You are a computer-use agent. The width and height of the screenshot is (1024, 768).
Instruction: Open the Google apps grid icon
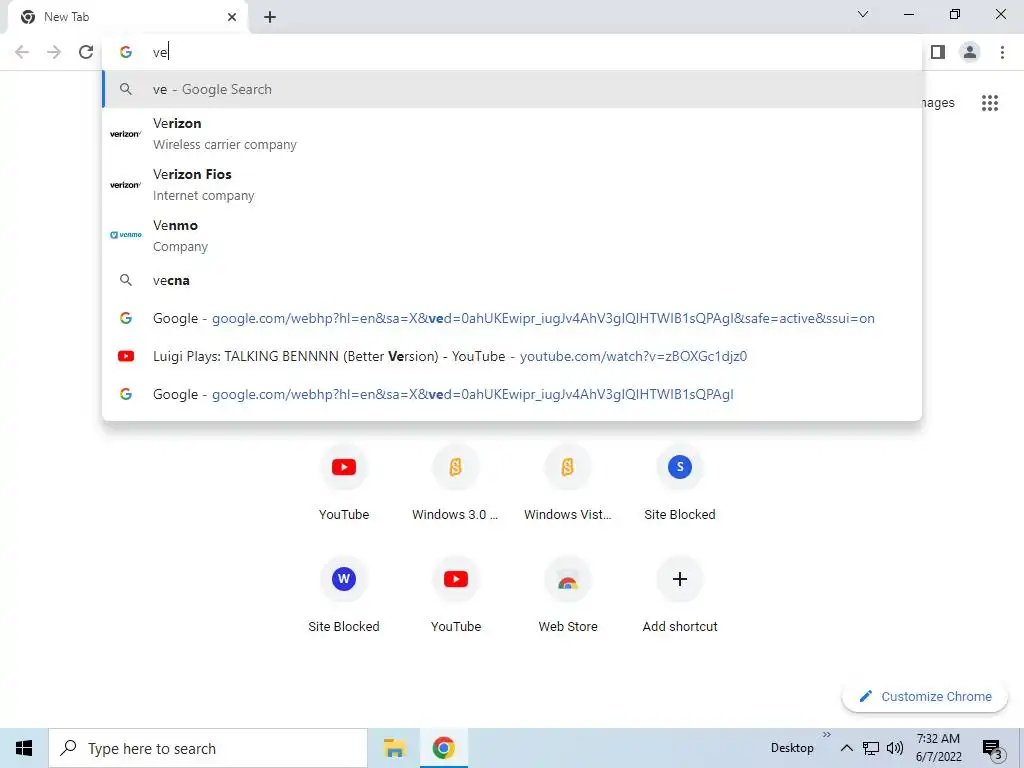coord(990,103)
